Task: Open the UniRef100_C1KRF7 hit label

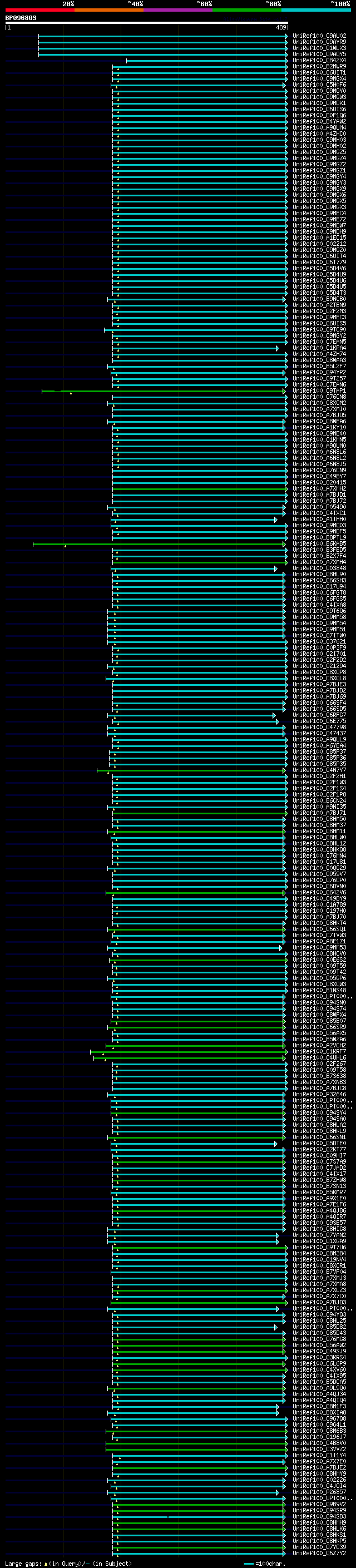Action: [319, 1052]
